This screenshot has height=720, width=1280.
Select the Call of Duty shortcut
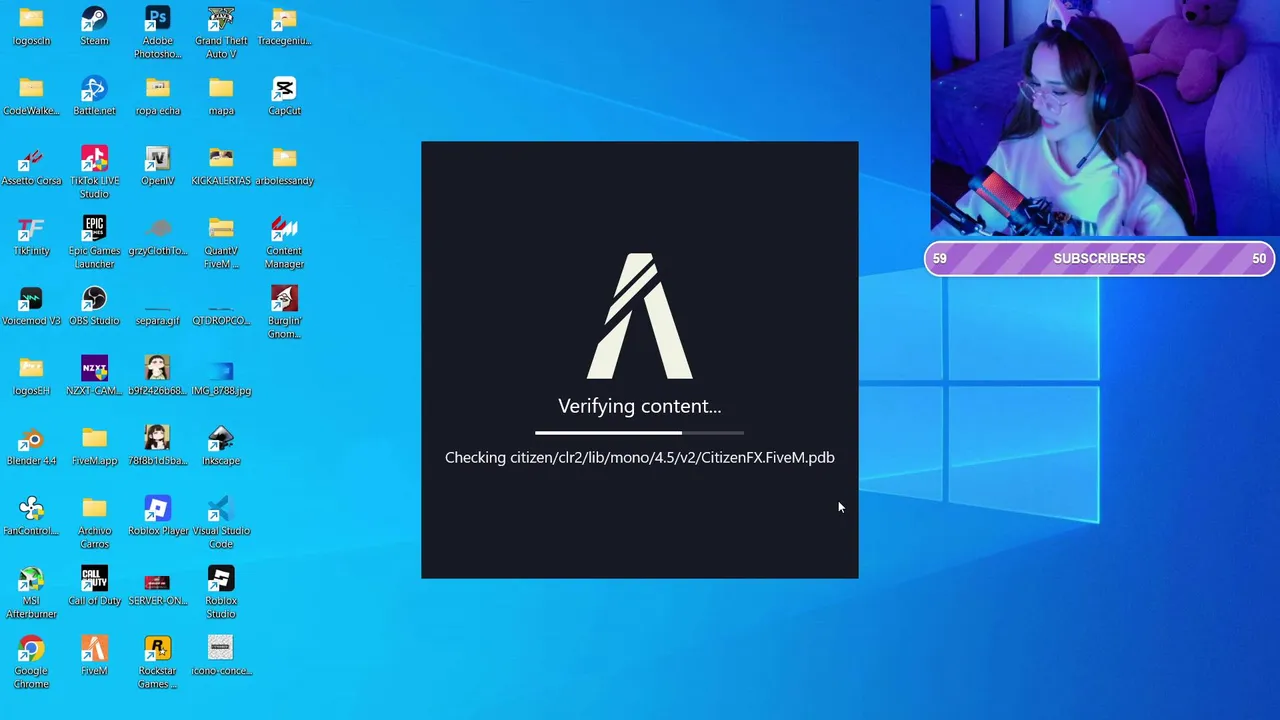click(94, 587)
